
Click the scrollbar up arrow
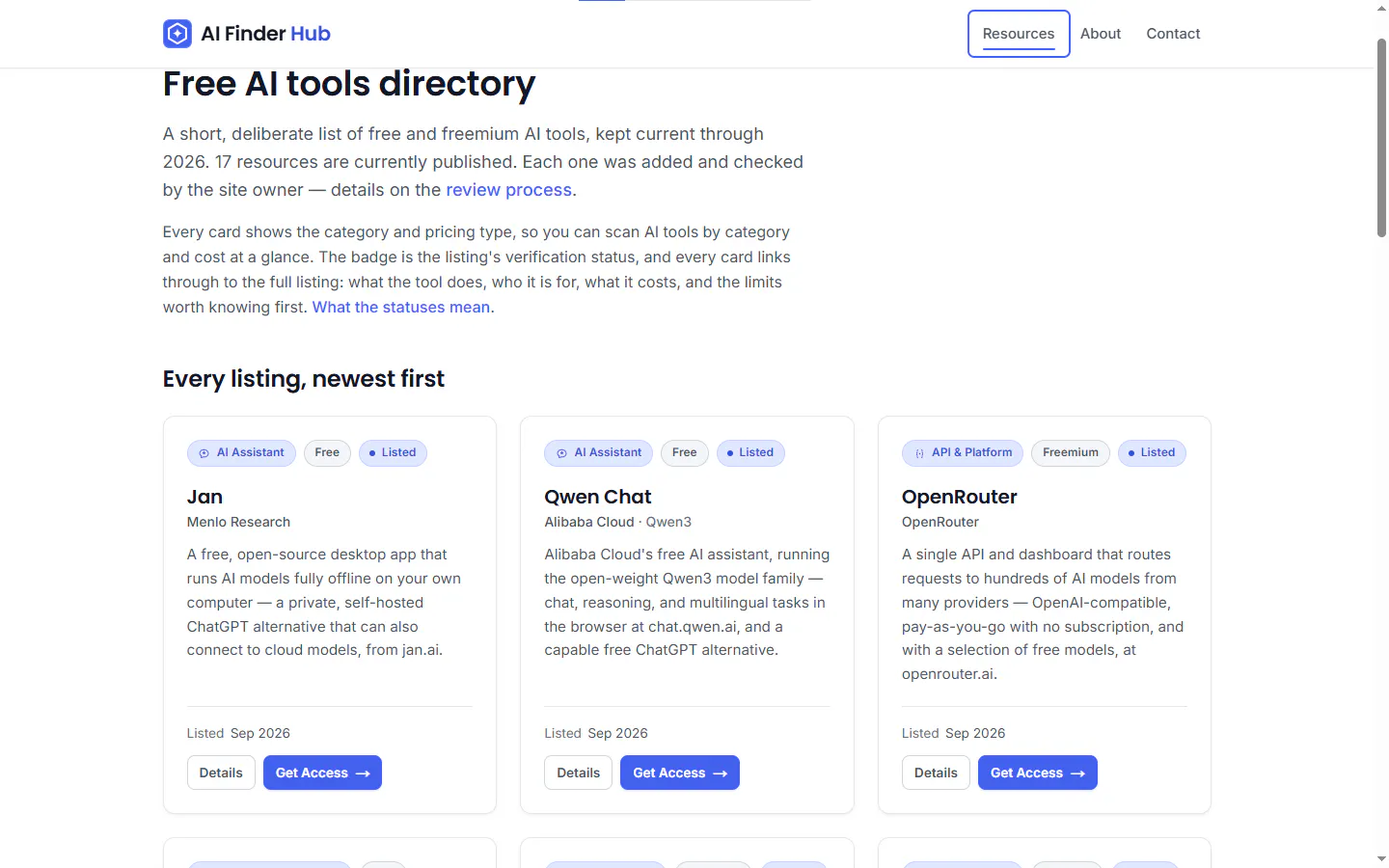pos(1381,8)
